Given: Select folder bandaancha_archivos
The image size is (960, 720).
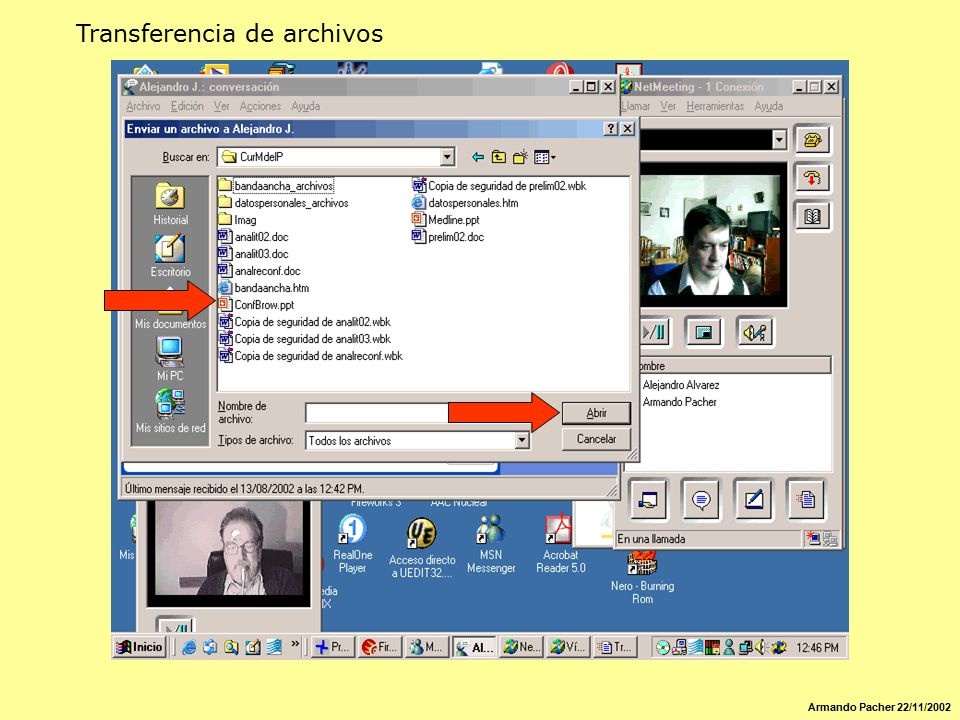Looking at the screenshot, I should [276, 186].
